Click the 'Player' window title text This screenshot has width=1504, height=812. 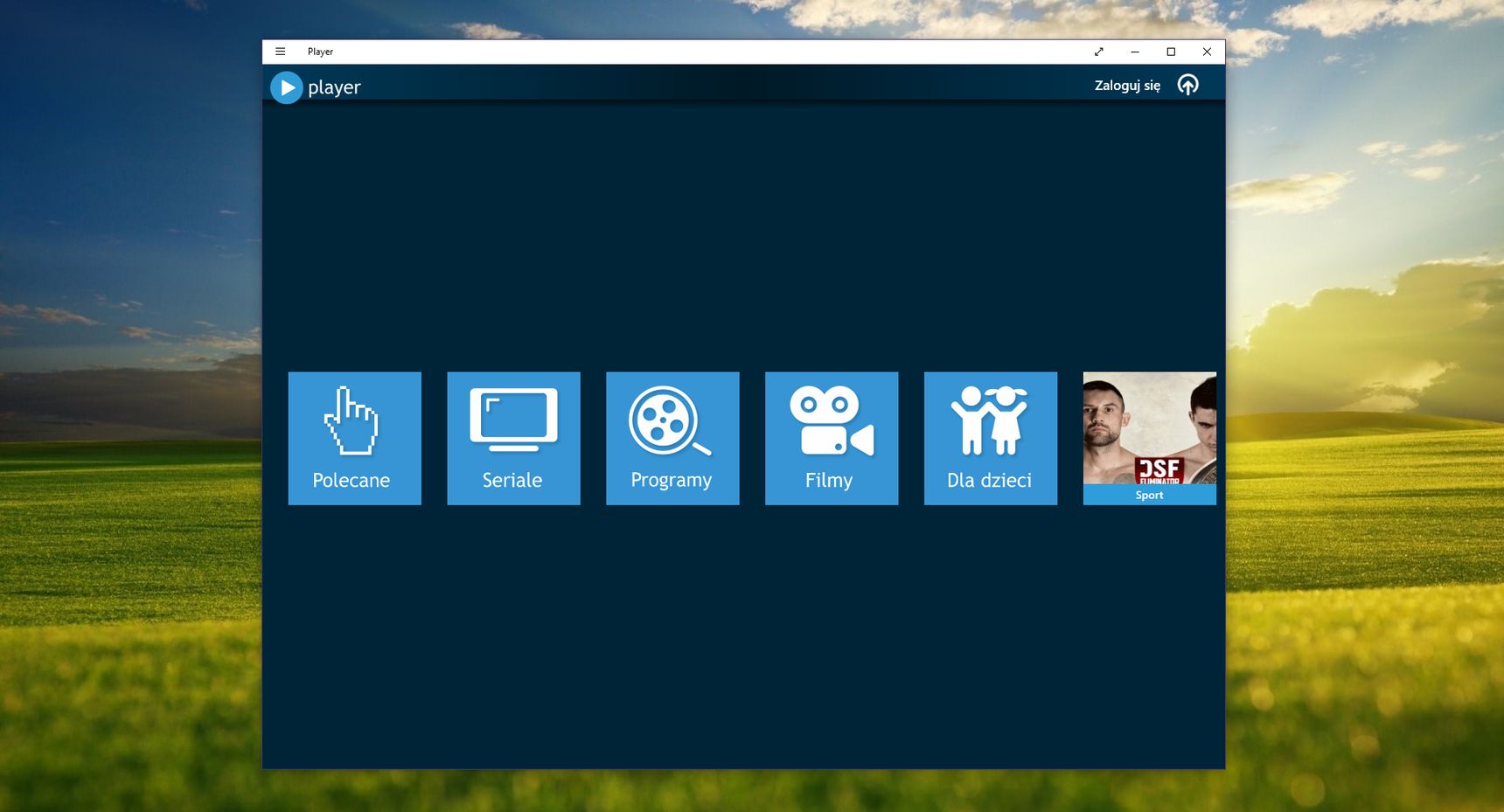[320, 52]
